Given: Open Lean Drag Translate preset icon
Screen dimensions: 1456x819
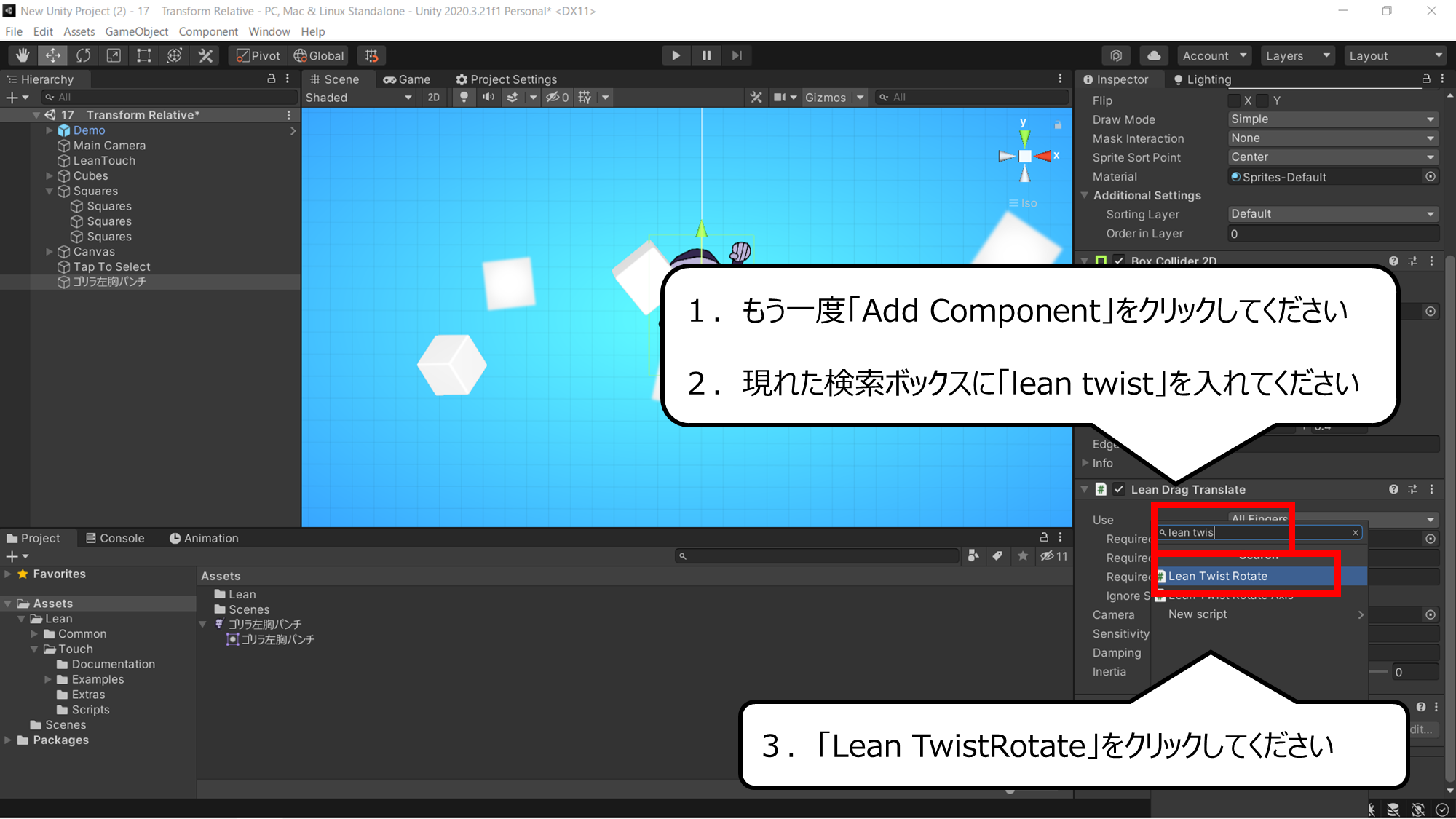Looking at the screenshot, I should click(x=1413, y=489).
